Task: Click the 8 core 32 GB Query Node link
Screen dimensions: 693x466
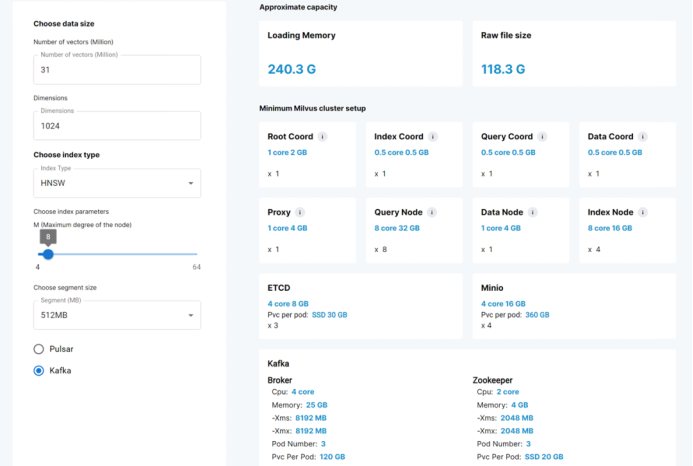Action: (397, 228)
